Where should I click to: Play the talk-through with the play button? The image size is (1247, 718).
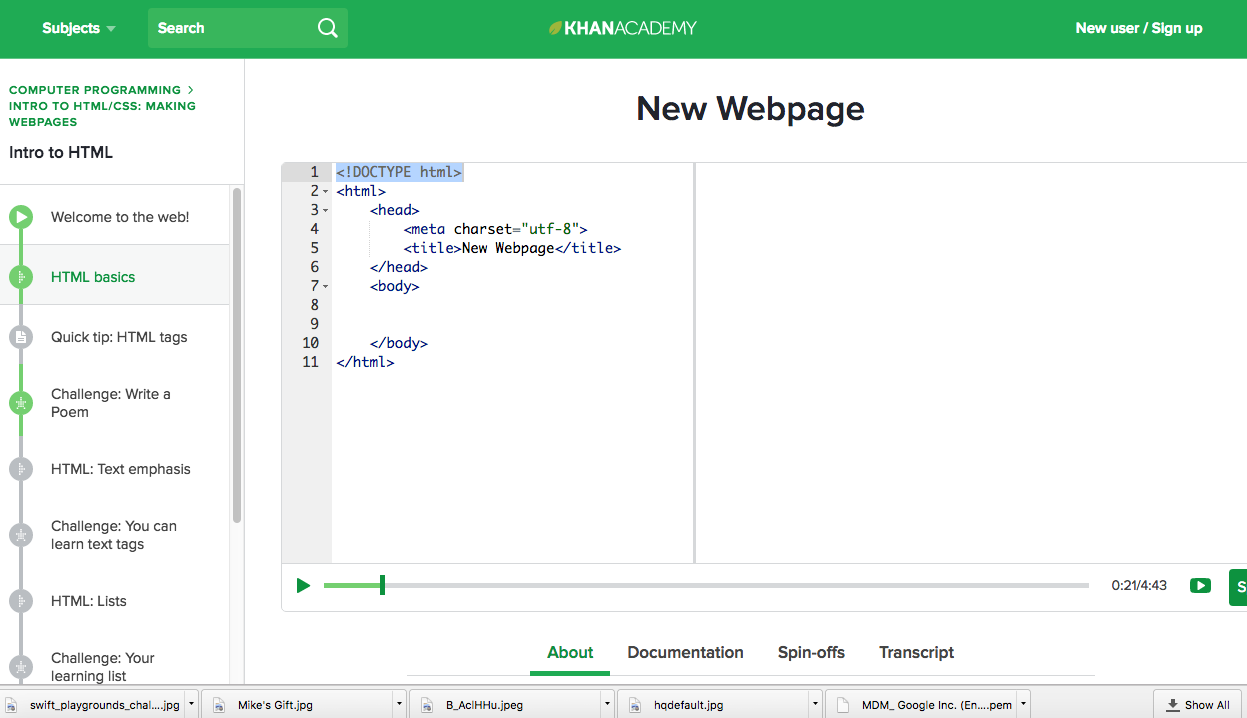click(303, 585)
